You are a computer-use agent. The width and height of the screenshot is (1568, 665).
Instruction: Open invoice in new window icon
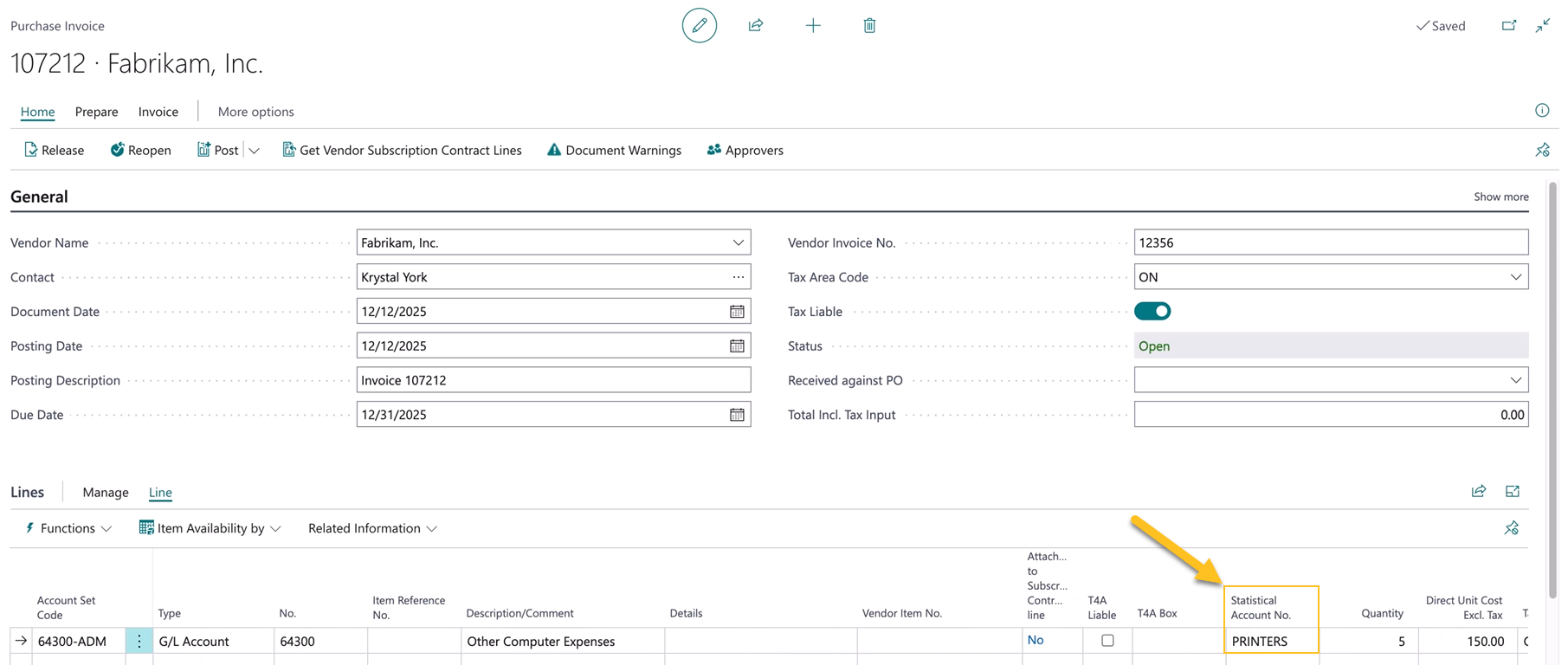pos(1509,26)
